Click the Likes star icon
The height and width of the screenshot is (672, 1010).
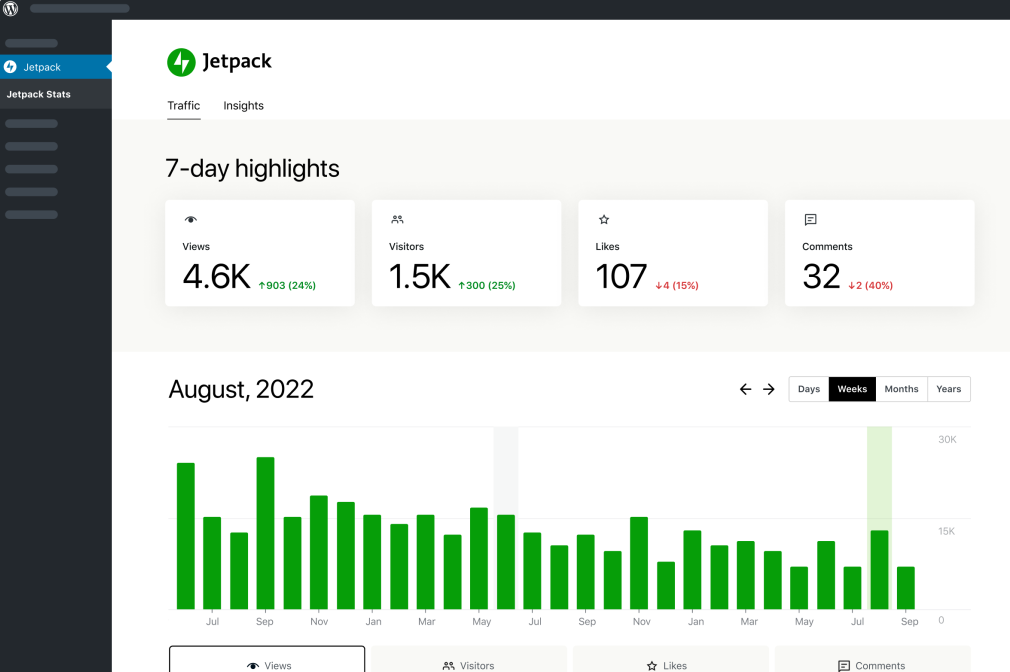tap(604, 220)
